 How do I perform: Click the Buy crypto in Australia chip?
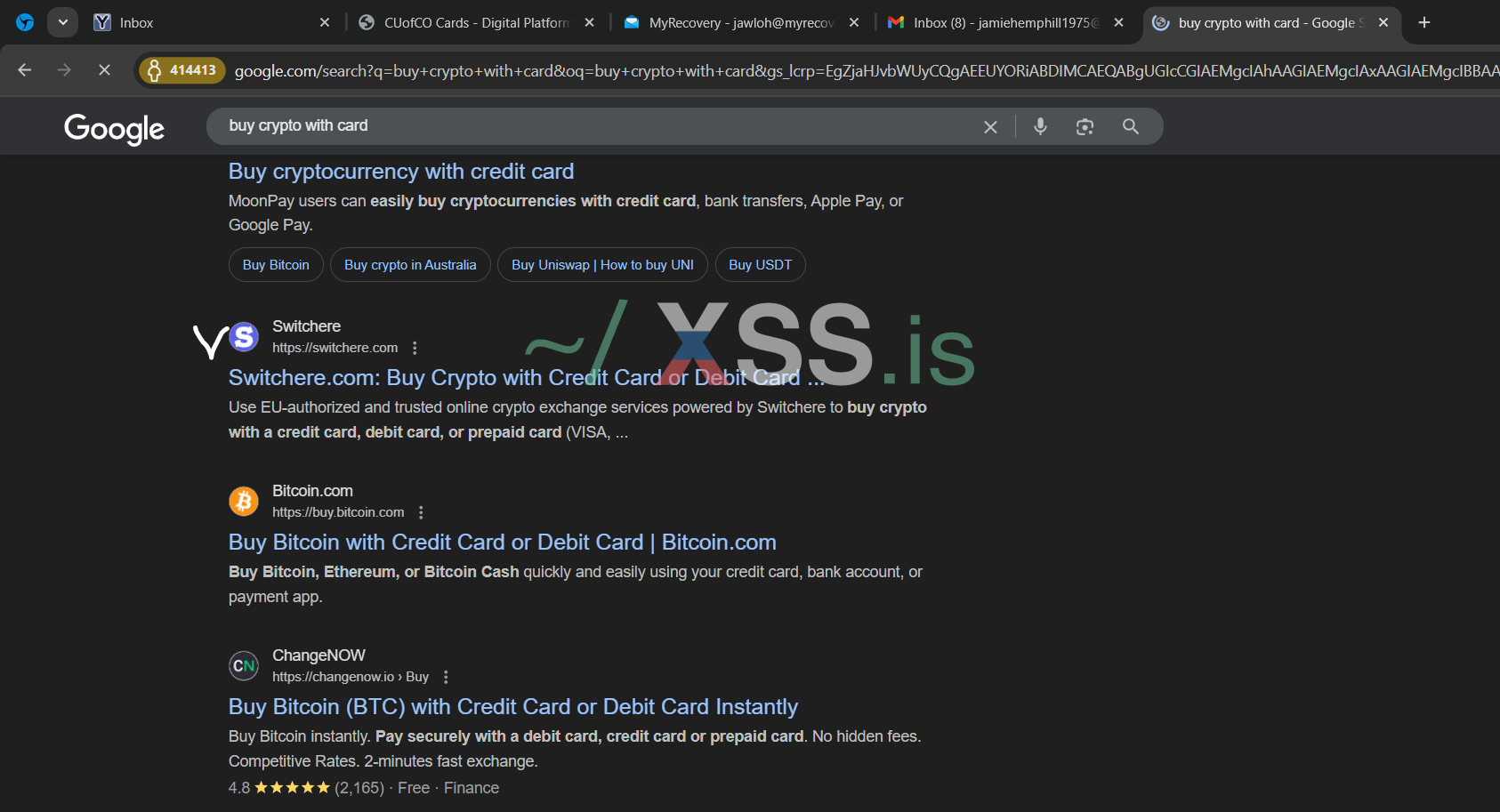tap(410, 265)
